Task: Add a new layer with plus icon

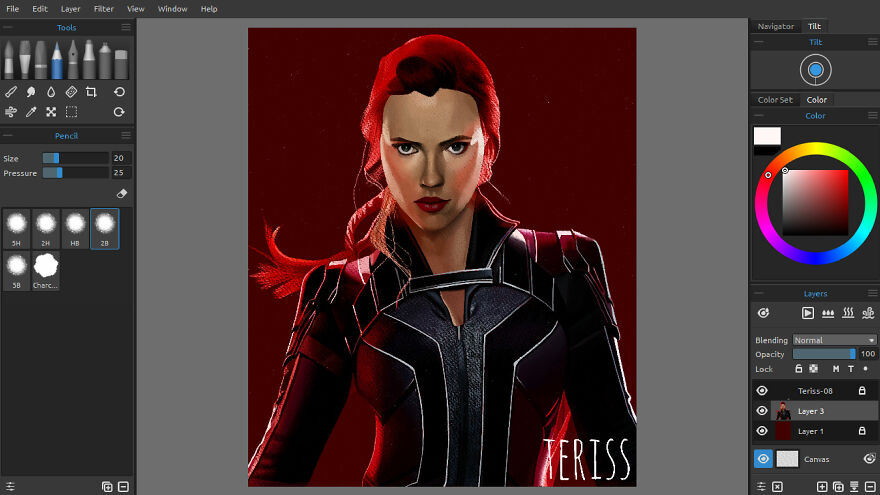Action: point(822,487)
